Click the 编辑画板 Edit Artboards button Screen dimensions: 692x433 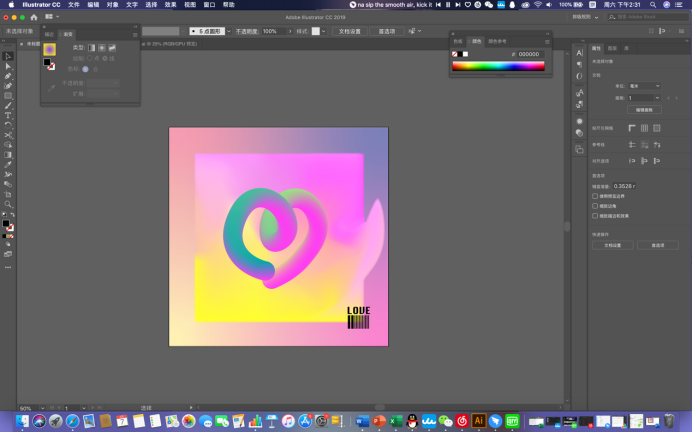click(x=644, y=109)
